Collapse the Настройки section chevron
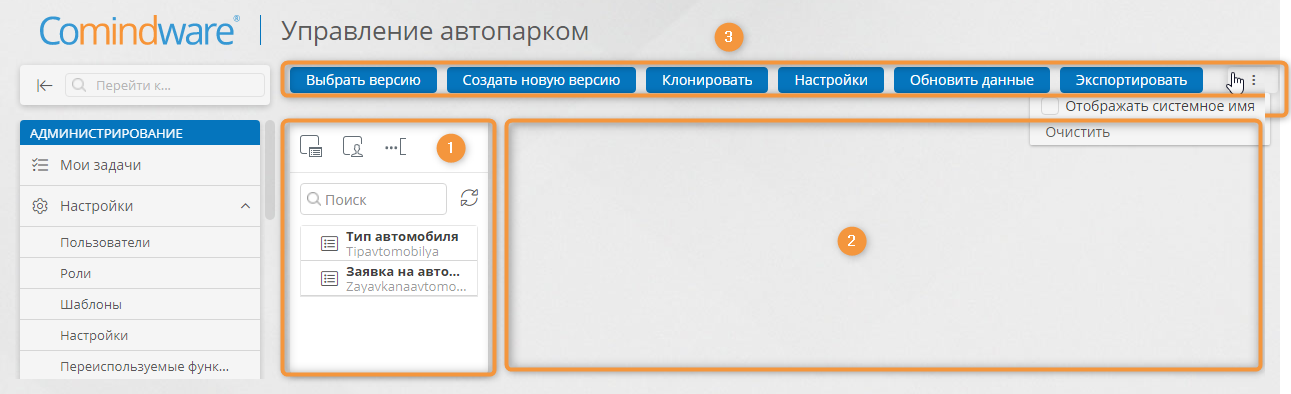Viewport: 1291px width, 394px height. coord(245,206)
